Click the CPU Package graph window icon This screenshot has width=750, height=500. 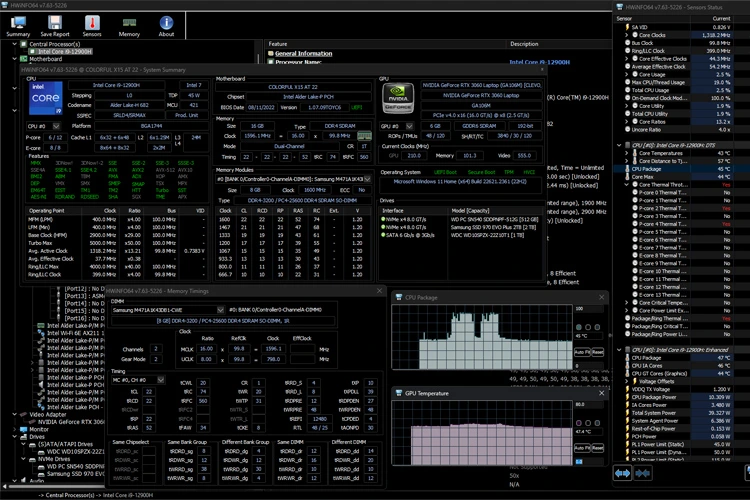[x=398, y=297]
